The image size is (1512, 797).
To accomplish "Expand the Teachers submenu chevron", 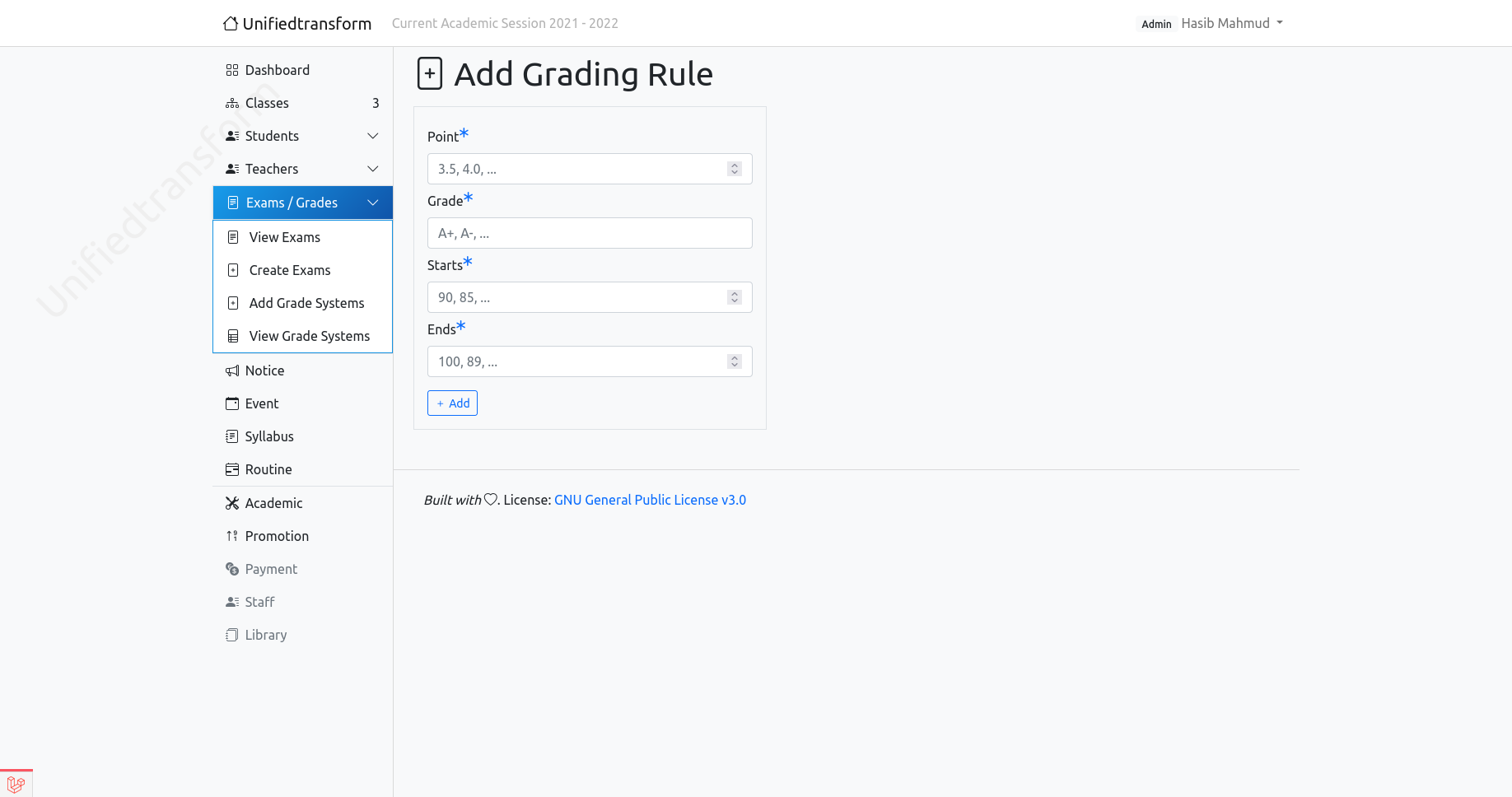I will click(x=373, y=169).
